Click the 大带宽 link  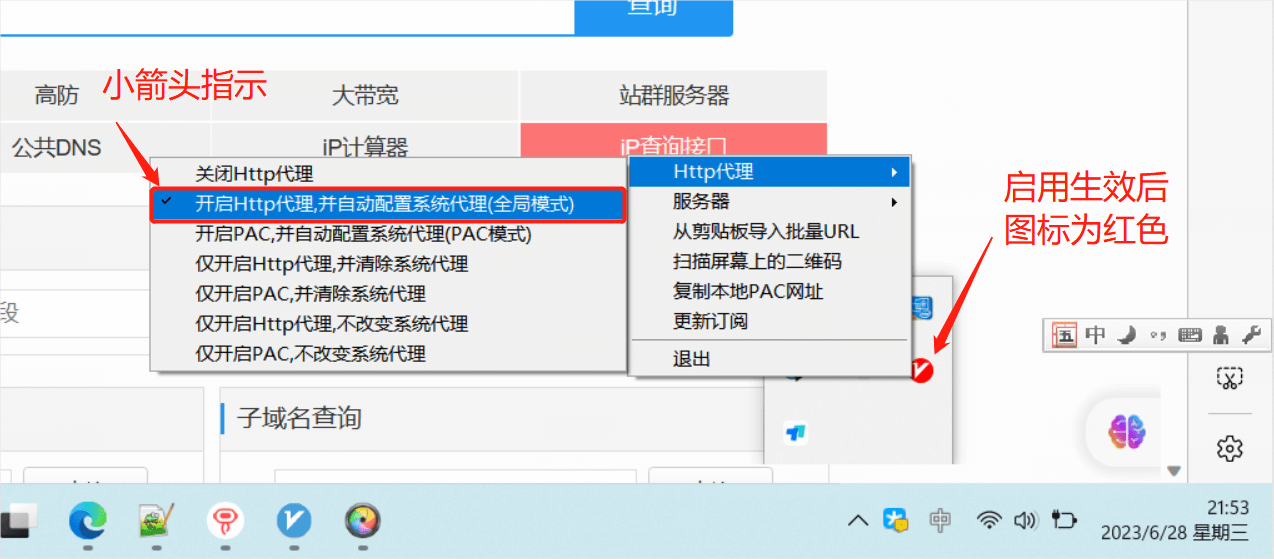pyautogui.click(x=365, y=95)
